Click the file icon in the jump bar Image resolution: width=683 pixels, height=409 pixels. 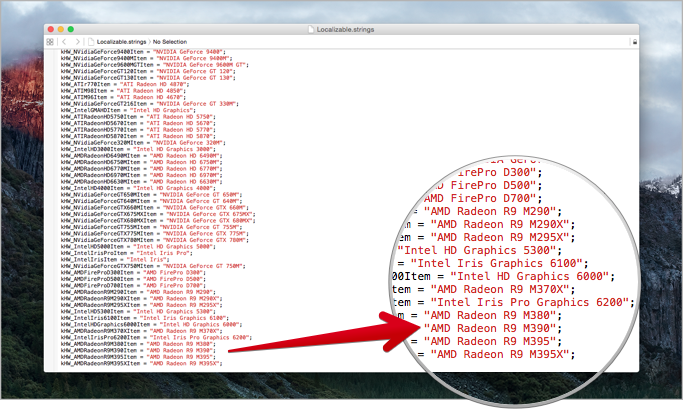coord(91,42)
